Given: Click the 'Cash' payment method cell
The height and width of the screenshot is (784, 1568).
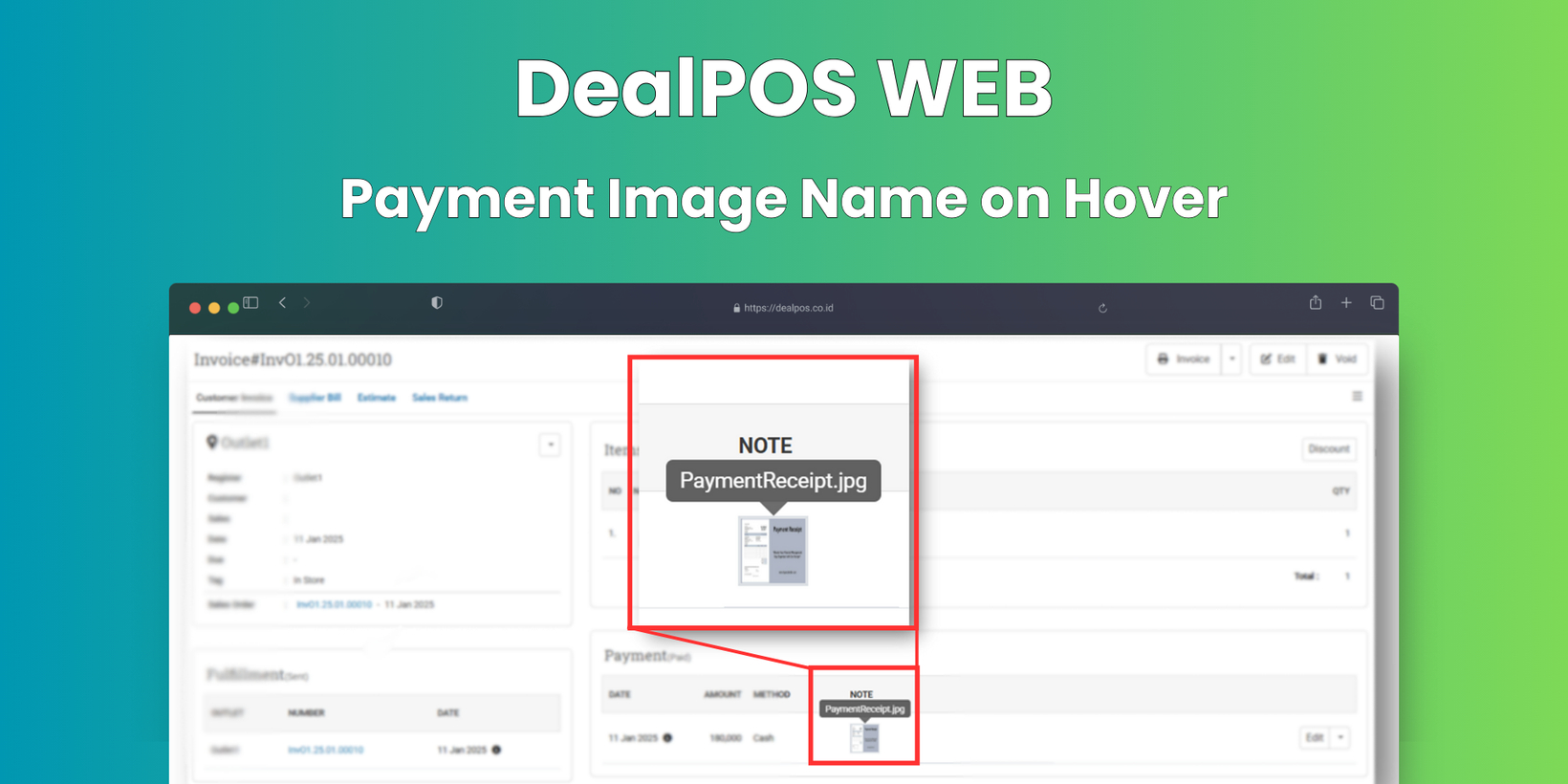Looking at the screenshot, I should coord(763,738).
